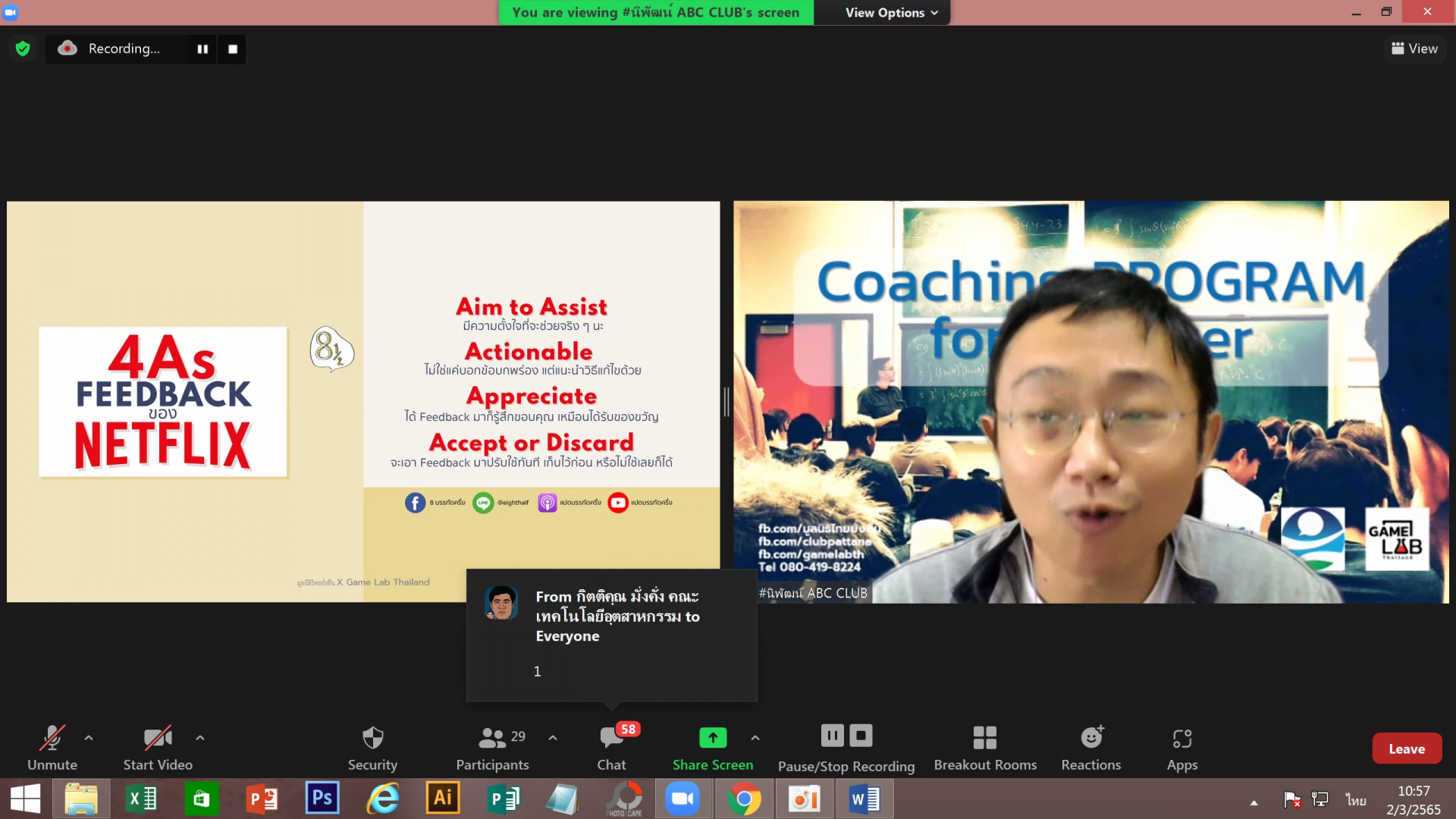Open Google Chrome from taskbar
The width and height of the screenshot is (1456, 819).
(744, 799)
